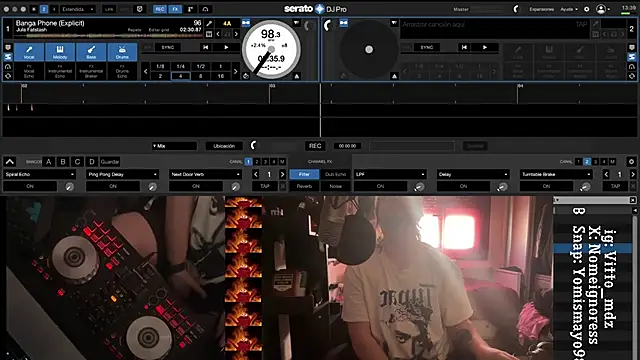This screenshot has height=360, width=640.
Task: Show next loop sizes on deck 1
Action: click(x=235, y=71)
